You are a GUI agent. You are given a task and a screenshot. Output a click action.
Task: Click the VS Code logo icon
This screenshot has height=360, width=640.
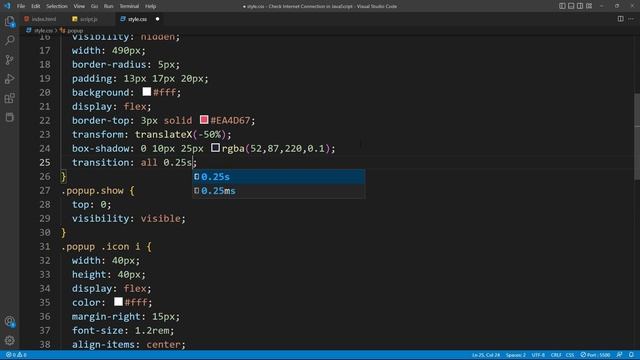(x=7, y=6)
